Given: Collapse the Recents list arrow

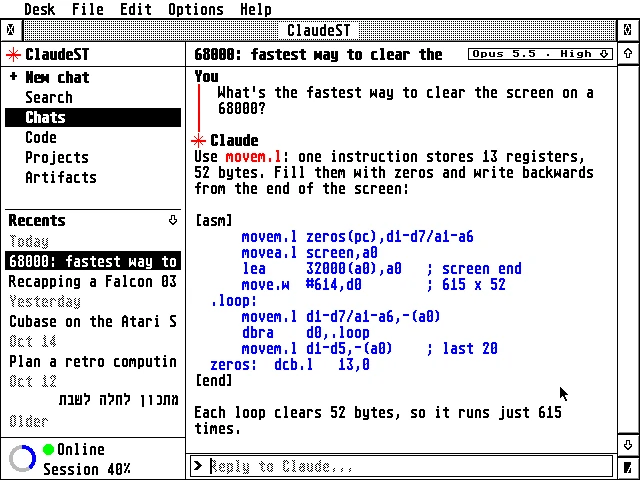Looking at the screenshot, I should [x=173, y=220].
